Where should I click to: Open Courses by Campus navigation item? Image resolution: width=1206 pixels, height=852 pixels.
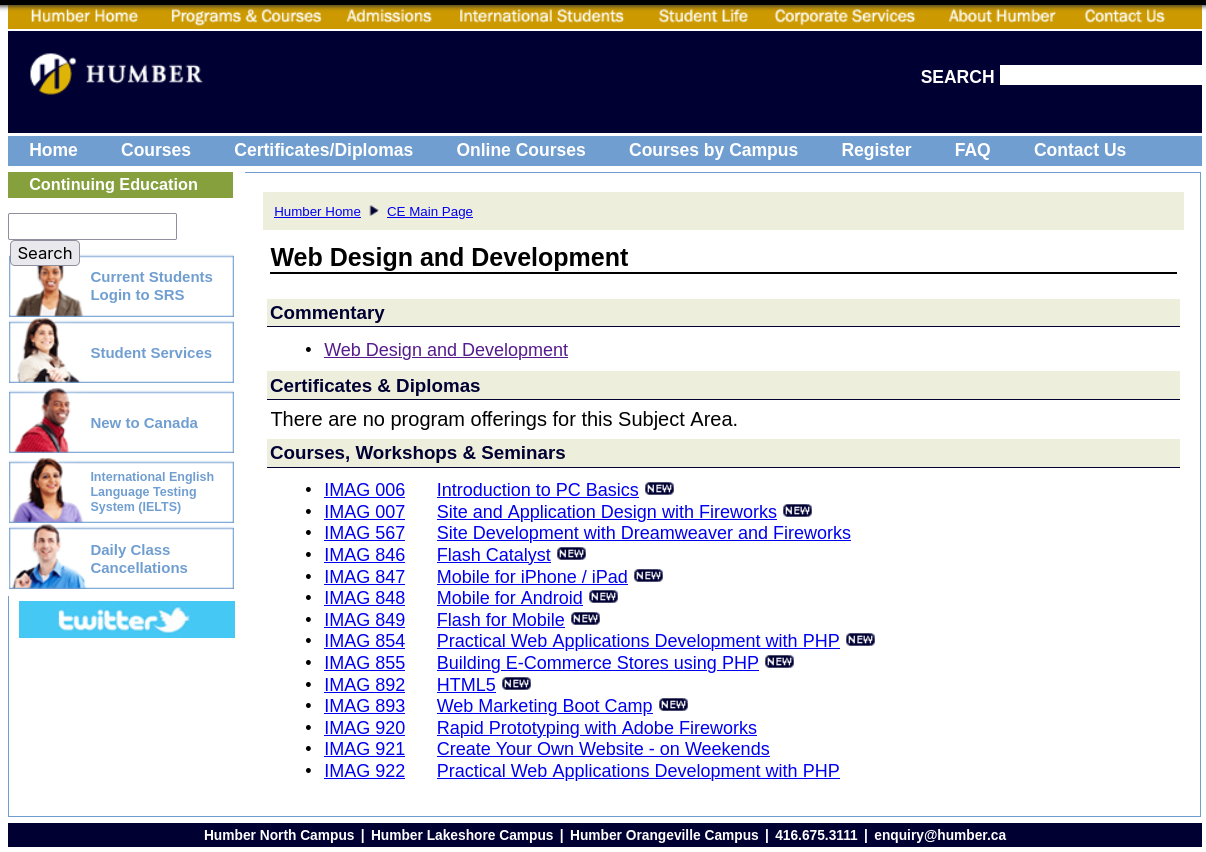(x=713, y=150)
